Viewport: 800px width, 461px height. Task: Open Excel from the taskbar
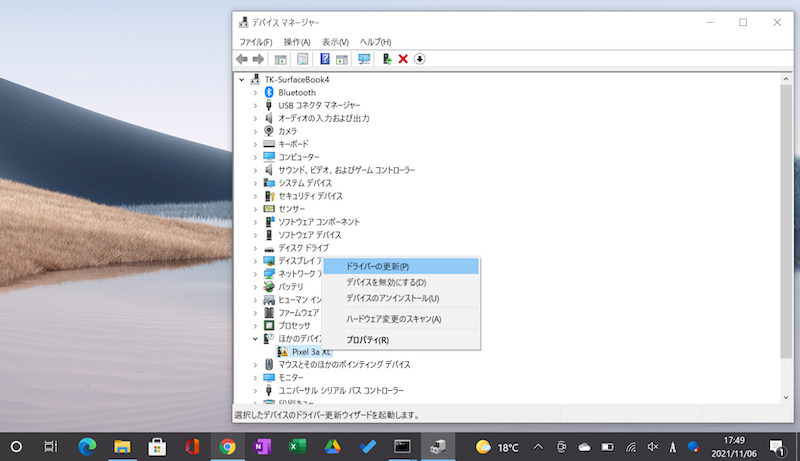pos(296,446)
